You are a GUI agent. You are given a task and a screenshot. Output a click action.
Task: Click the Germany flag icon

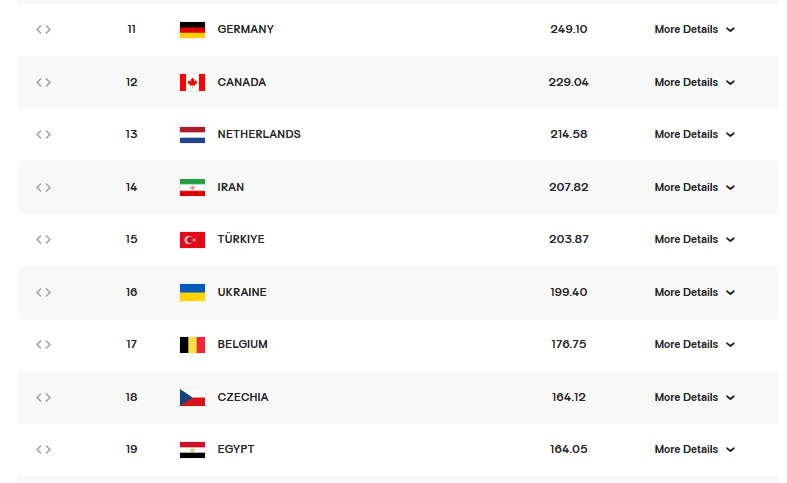pyautogui.click(x=192, y=30)
